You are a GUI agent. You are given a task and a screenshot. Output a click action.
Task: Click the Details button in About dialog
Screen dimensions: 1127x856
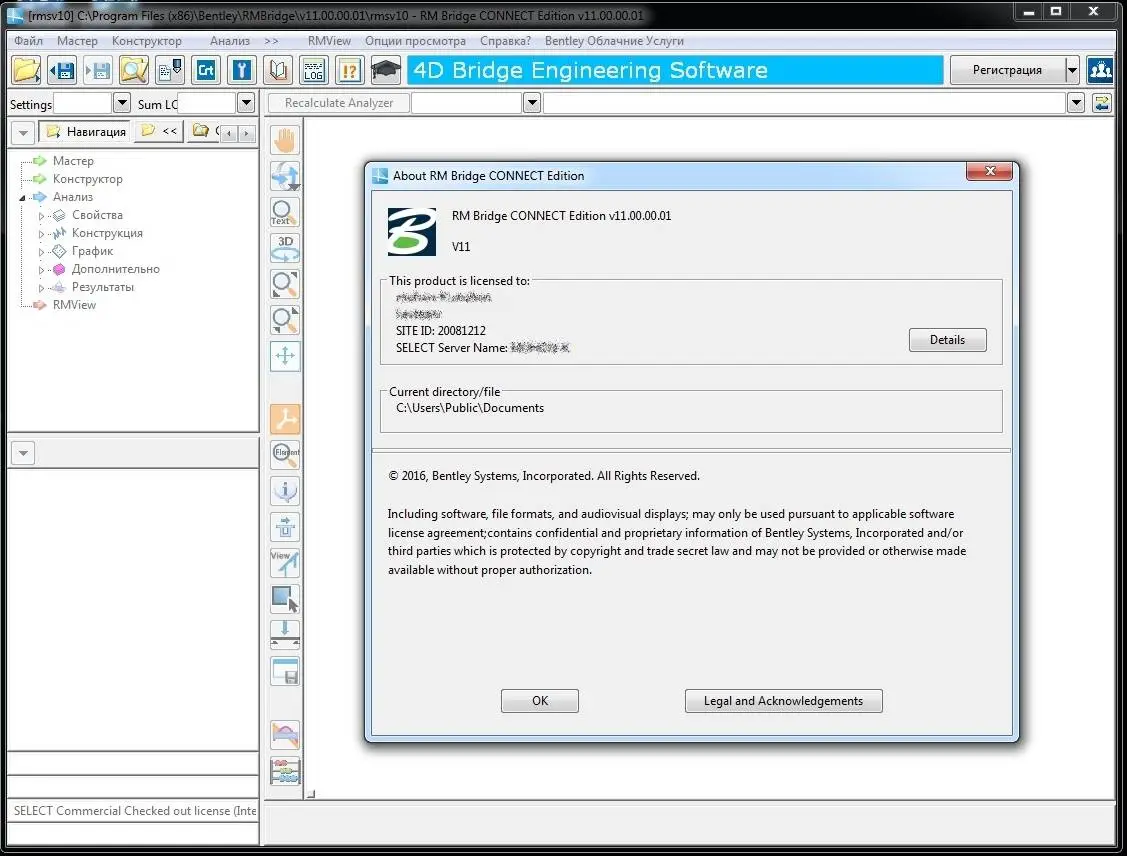(x=947, y=340)
